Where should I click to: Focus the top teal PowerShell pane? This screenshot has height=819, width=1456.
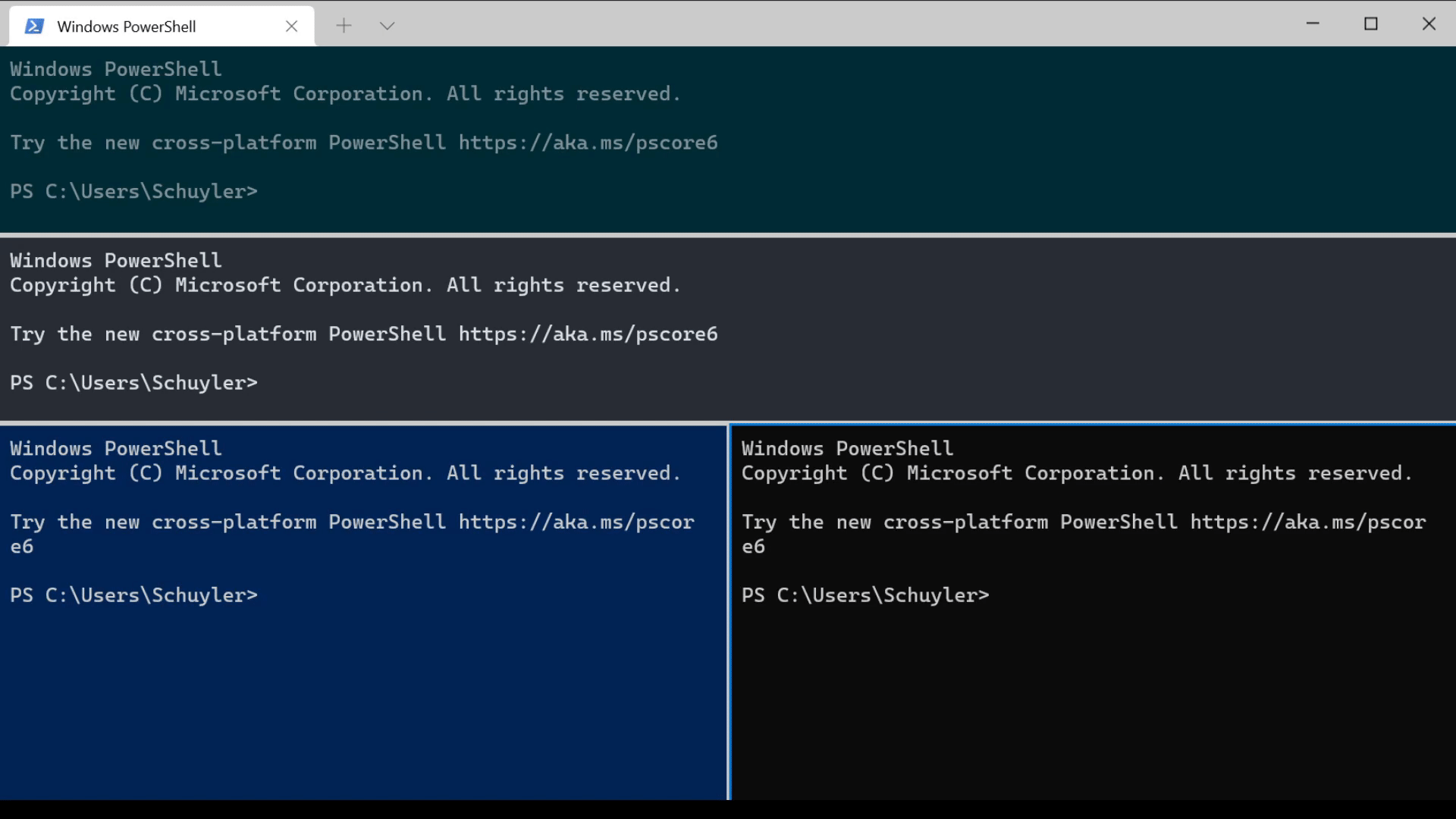click(728, 140)
